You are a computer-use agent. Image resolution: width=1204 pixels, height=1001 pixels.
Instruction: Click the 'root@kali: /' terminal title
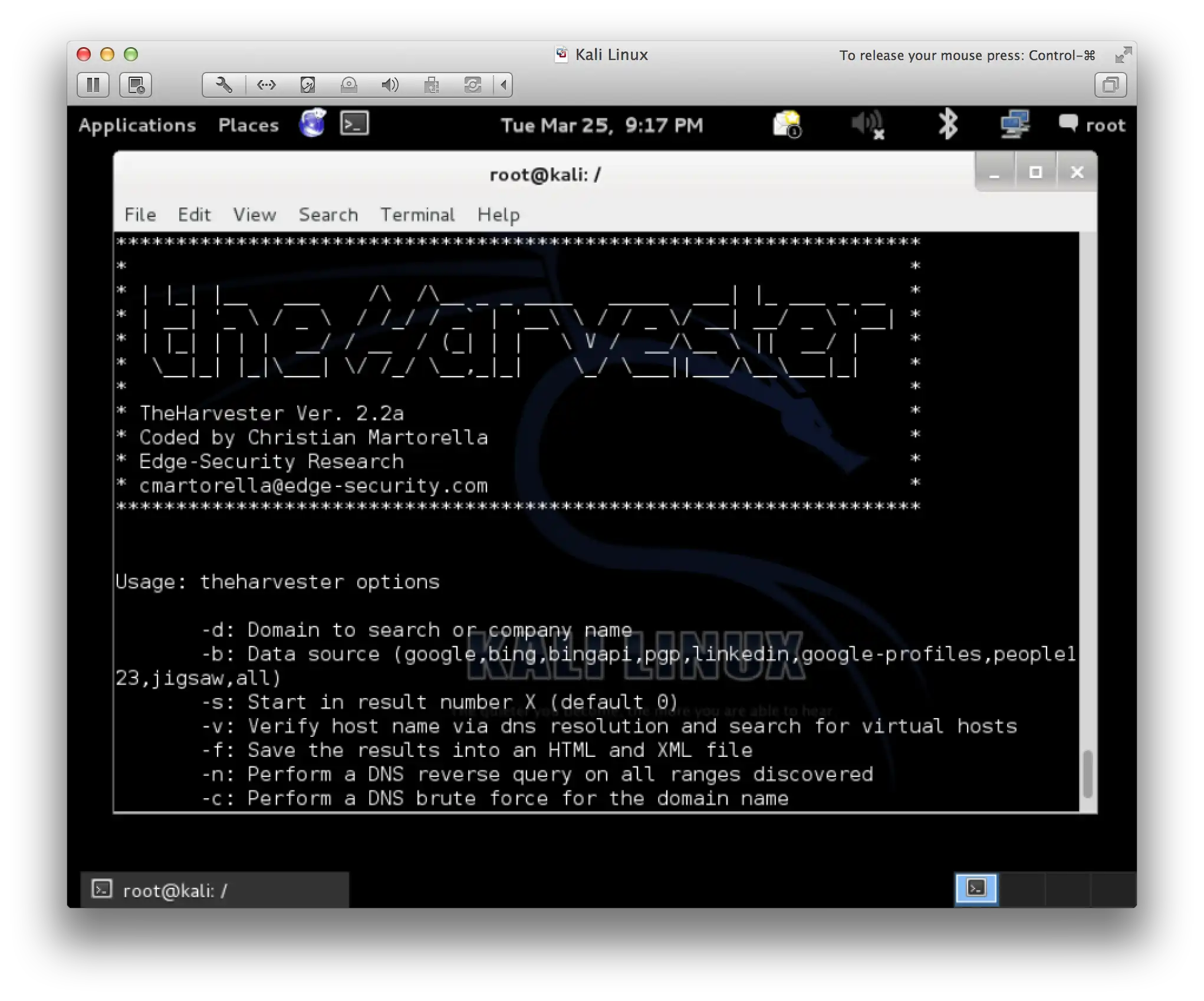(x=545, y=174)
